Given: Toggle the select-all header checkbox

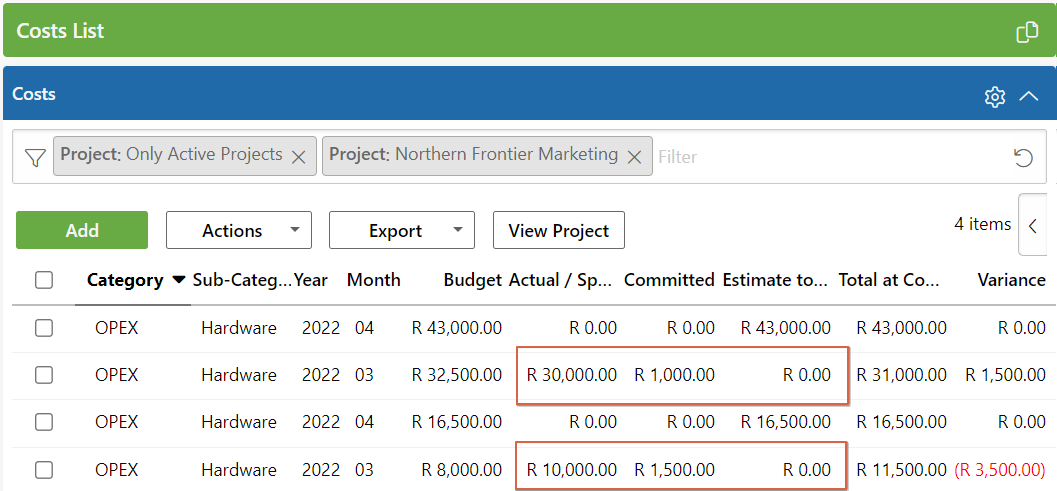Looking at the screenshot, I should tap(44, 280).
